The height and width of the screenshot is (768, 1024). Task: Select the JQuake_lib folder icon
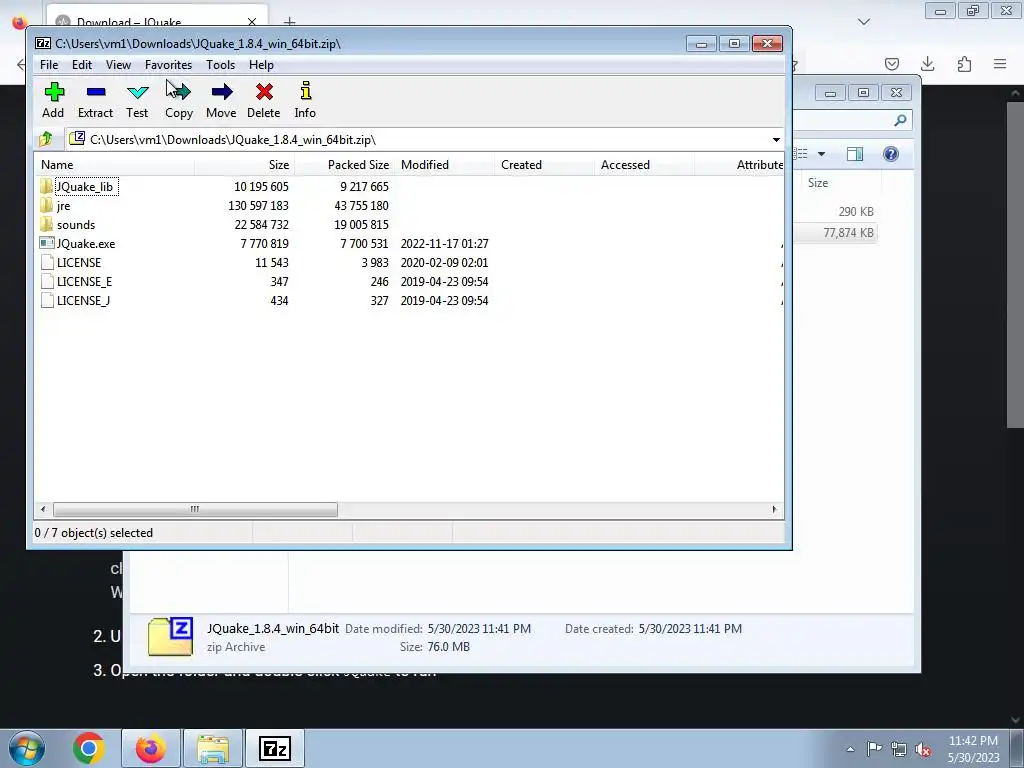[x=46, y=186]
